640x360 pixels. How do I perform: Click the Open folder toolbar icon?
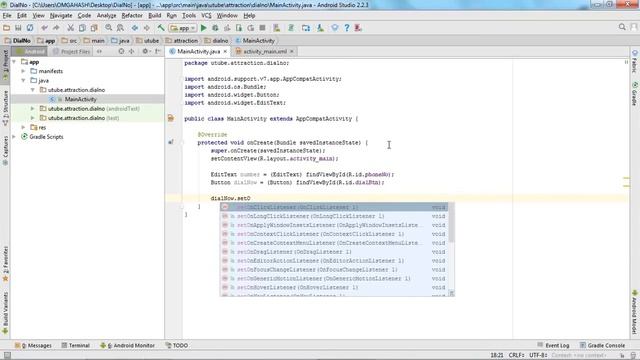[x=7, y=28]
